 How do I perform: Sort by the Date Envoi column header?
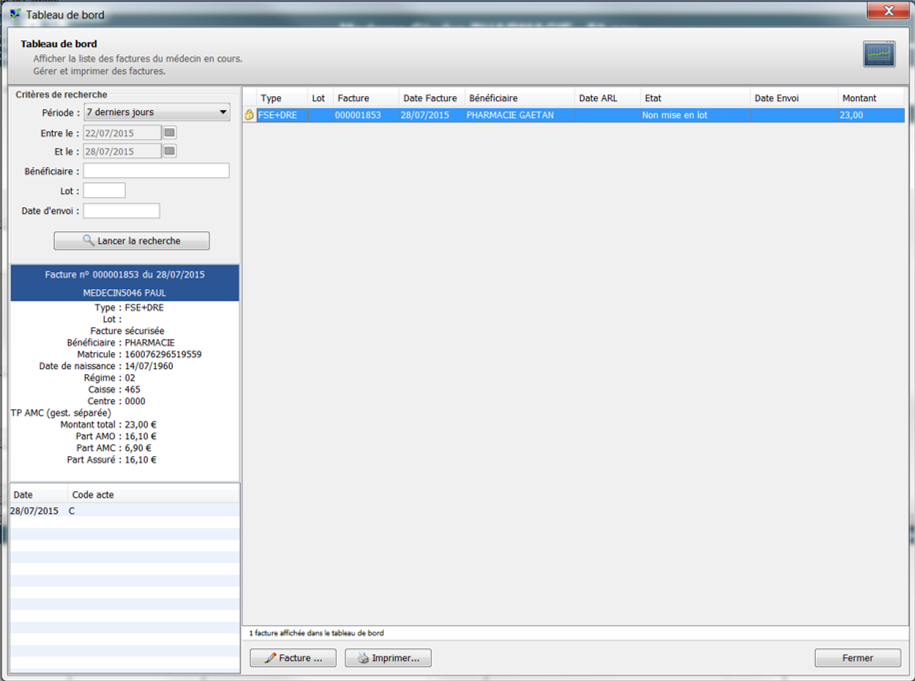tap(794, 98)
